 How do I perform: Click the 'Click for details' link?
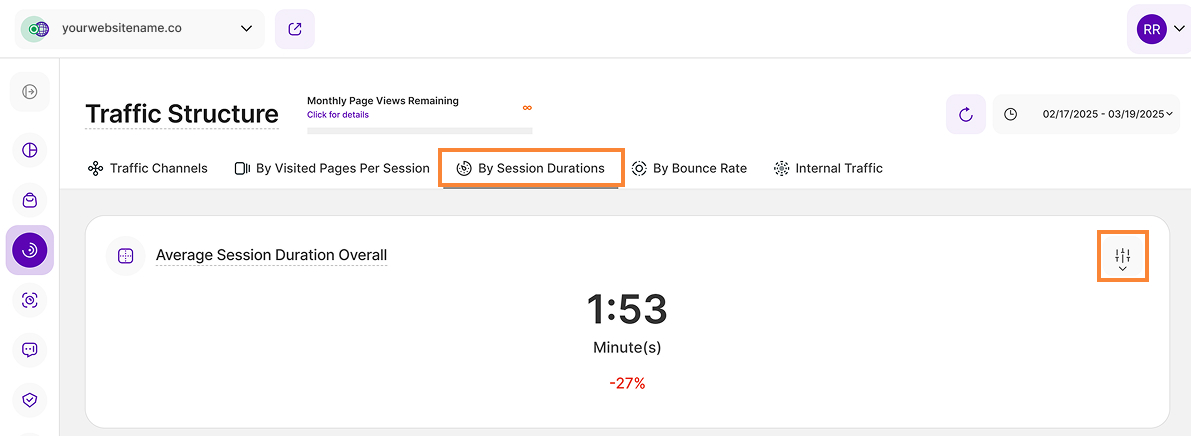tap(338, 115)
